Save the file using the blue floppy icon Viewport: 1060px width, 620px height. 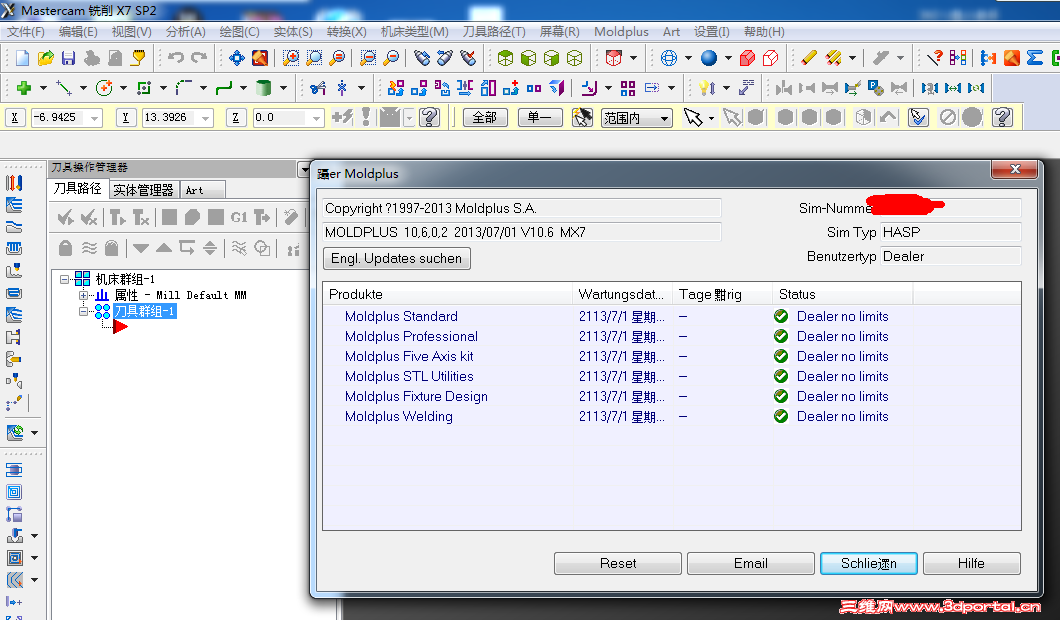(x=68, y=58)
